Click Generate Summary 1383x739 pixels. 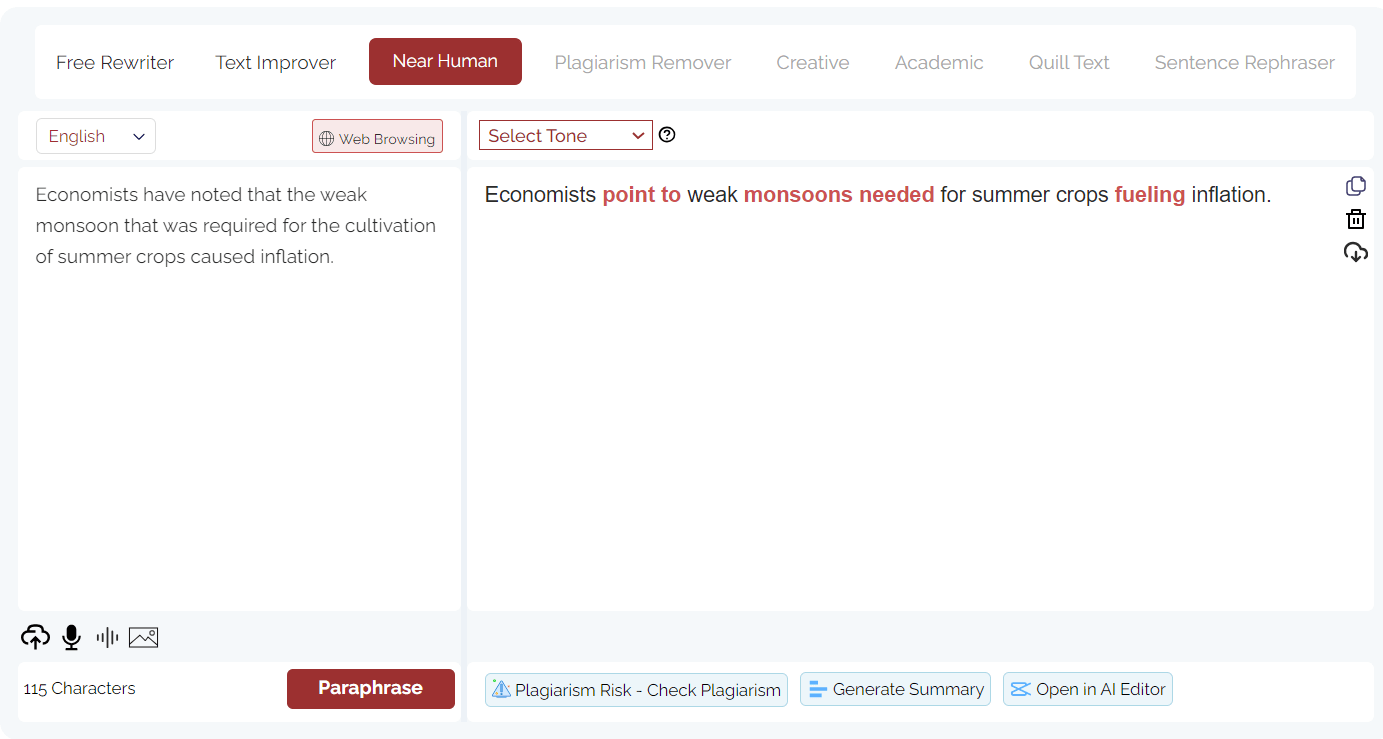[895, 688]
